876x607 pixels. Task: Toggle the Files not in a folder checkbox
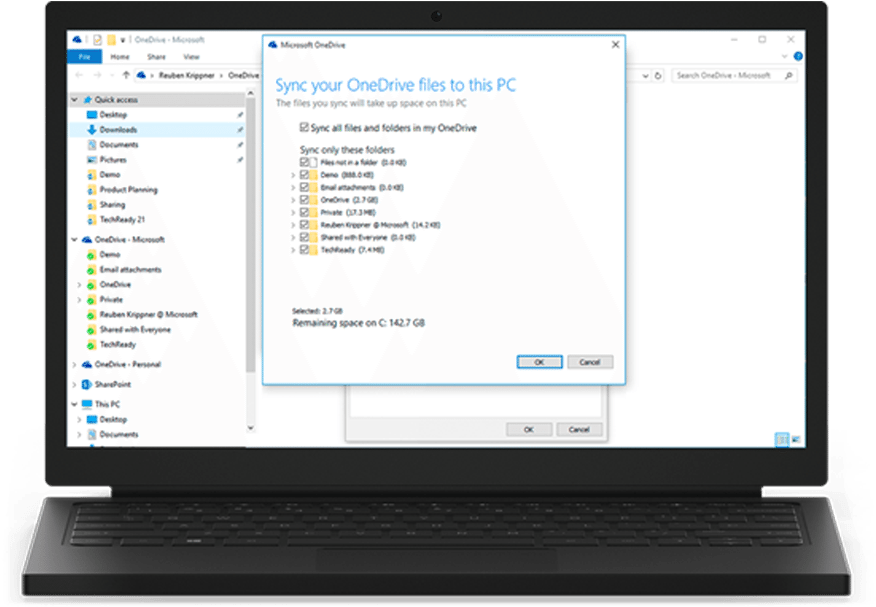point(304,162)
